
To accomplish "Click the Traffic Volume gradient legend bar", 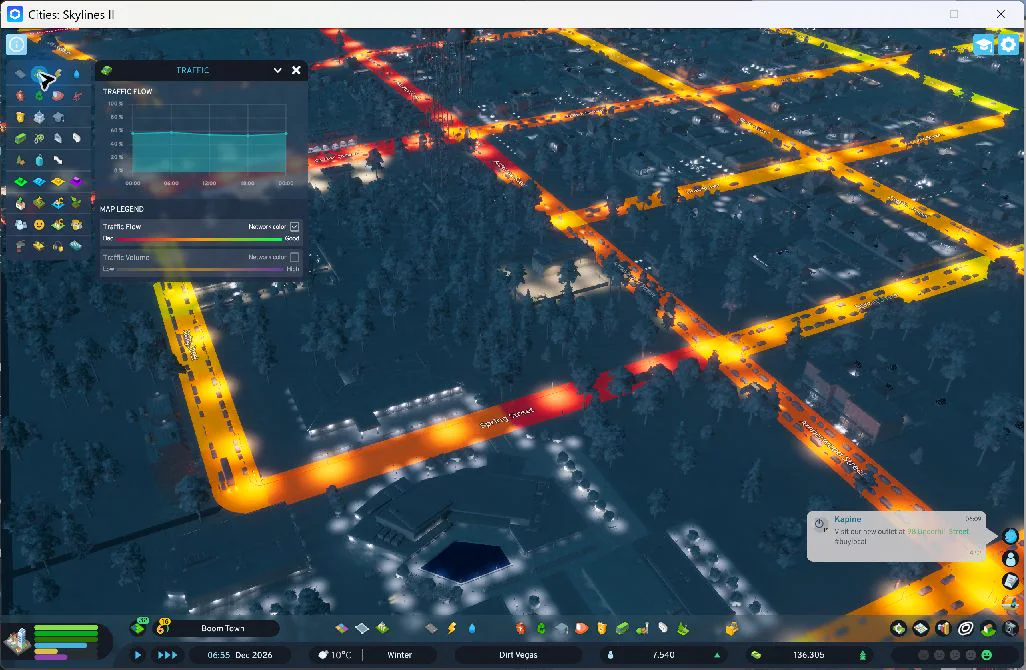I will coord(200,269).
